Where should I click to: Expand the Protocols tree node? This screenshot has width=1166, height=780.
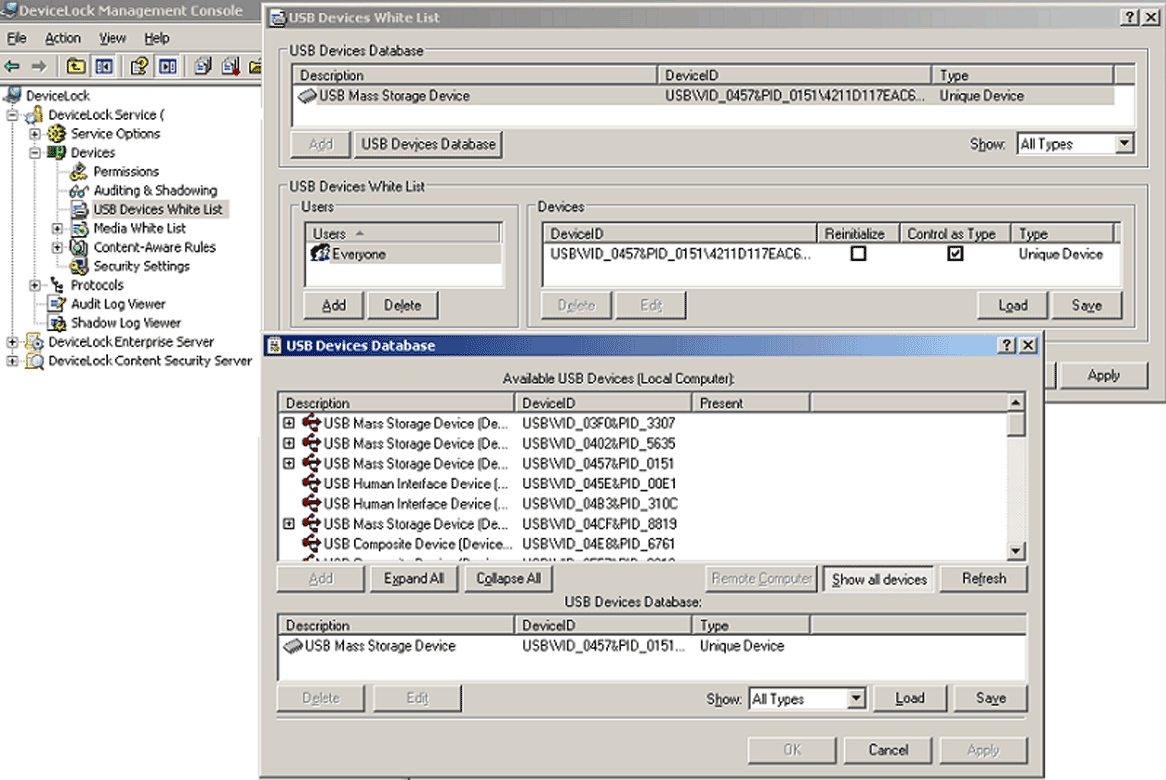(x=34, y=285)
